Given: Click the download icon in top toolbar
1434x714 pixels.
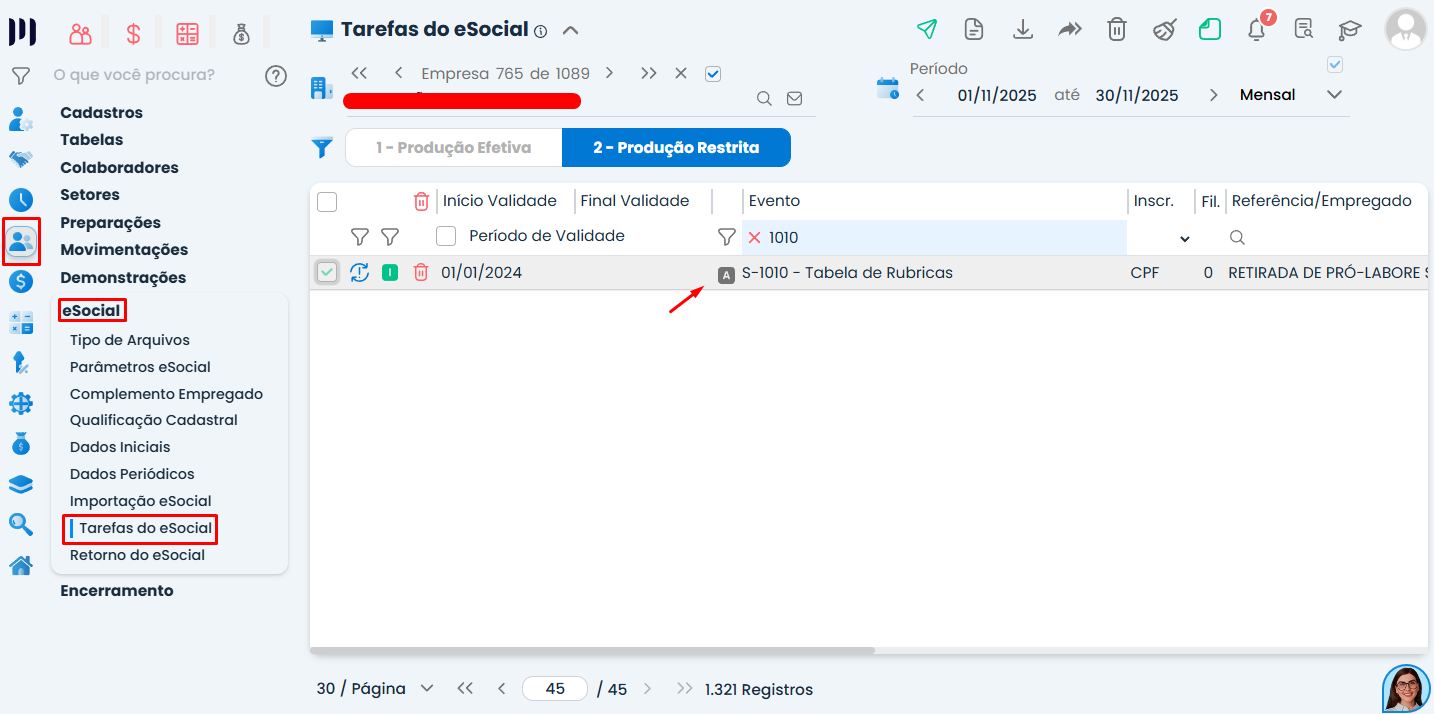Looking at the screenshot, I should (1022, 29).
